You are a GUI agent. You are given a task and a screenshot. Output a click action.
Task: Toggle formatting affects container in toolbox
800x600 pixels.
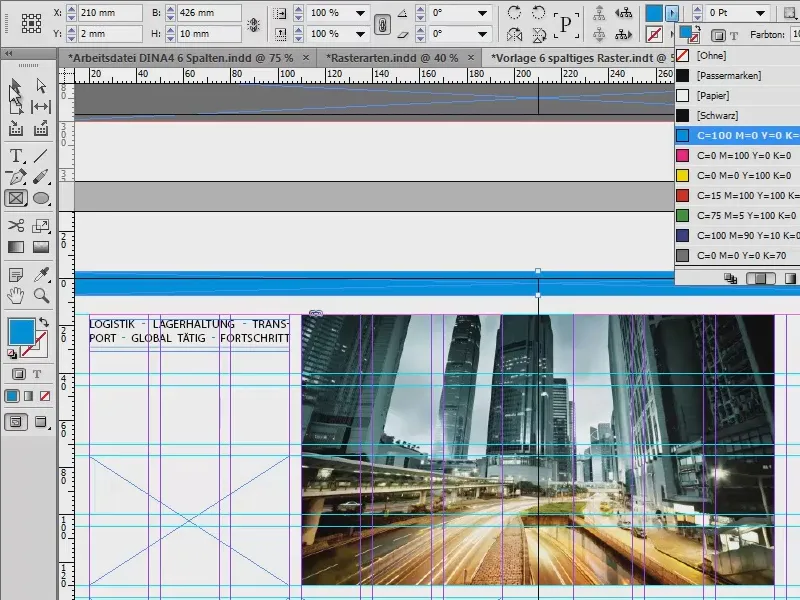[x=18, y=374]
